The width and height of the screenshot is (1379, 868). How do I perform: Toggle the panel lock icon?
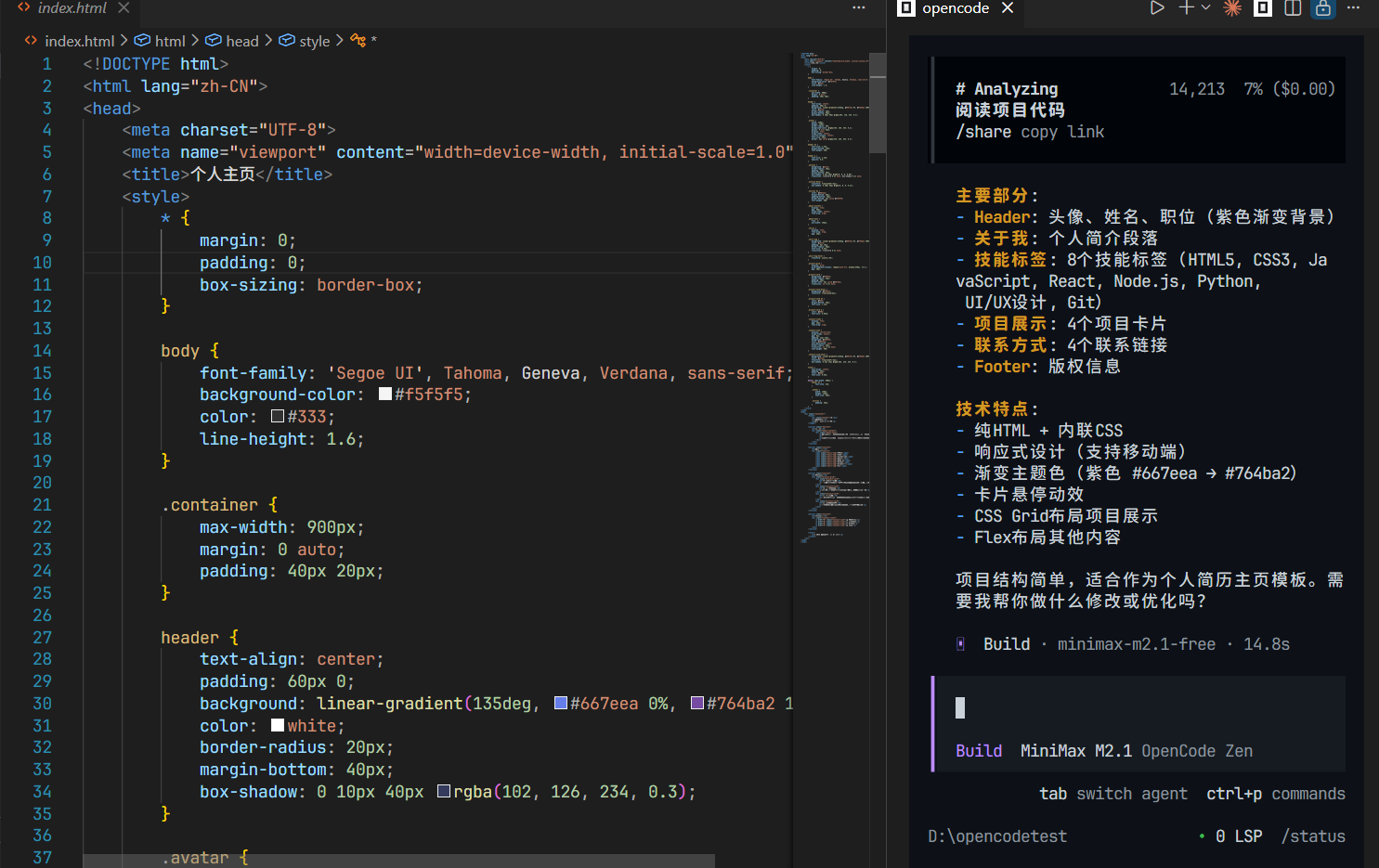pos(1322,8)
